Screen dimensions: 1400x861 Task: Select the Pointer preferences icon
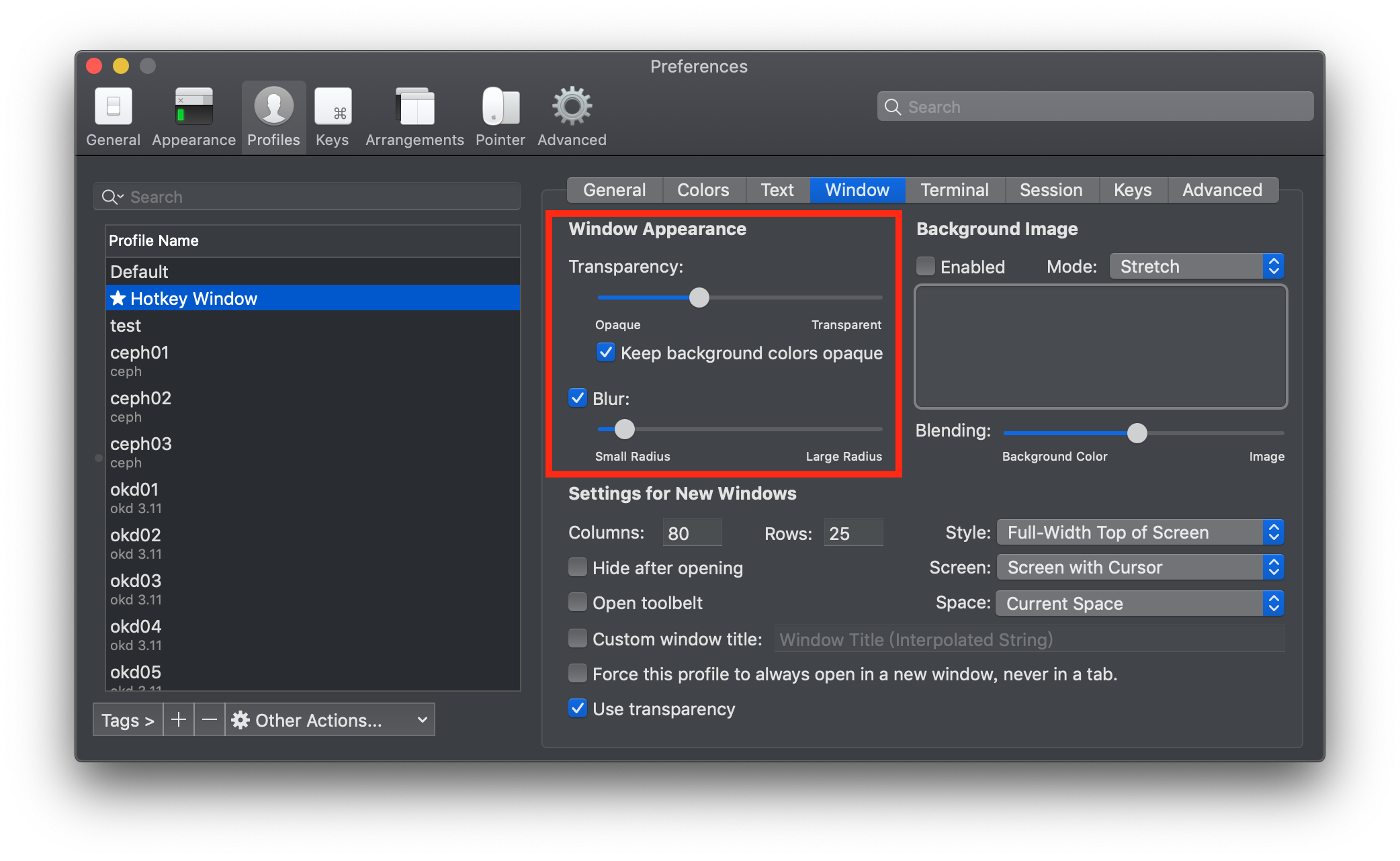500,107
